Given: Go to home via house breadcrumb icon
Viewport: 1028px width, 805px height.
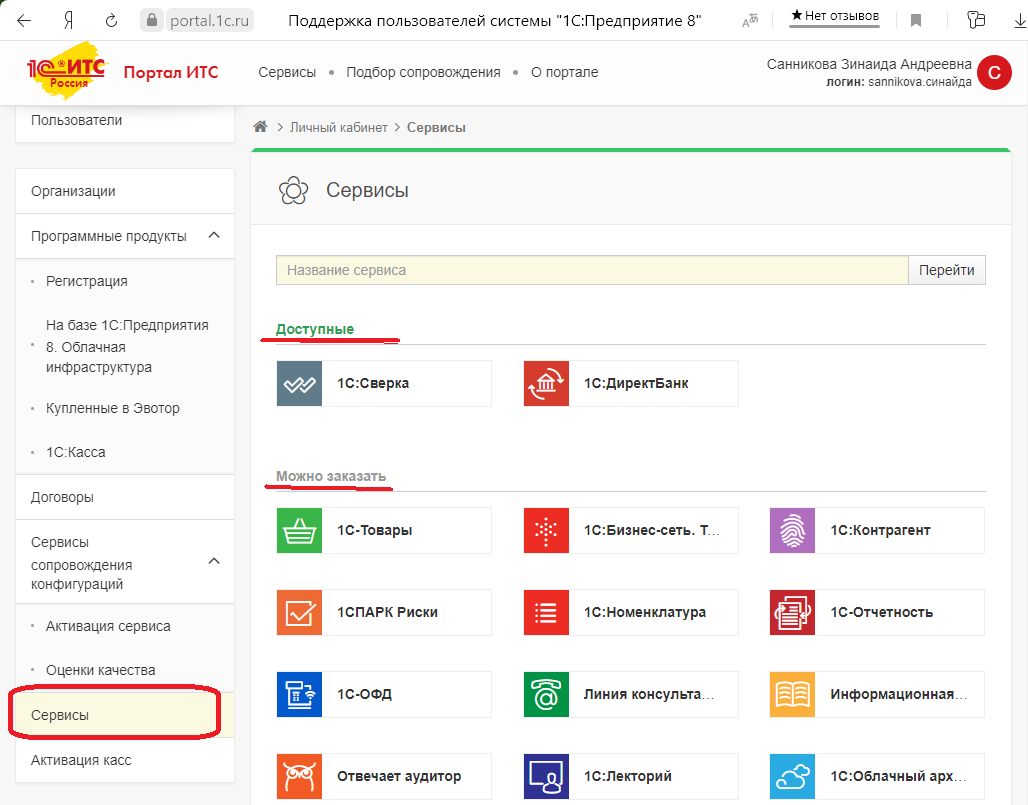Looking at the screenshot, I should (260, 127).
